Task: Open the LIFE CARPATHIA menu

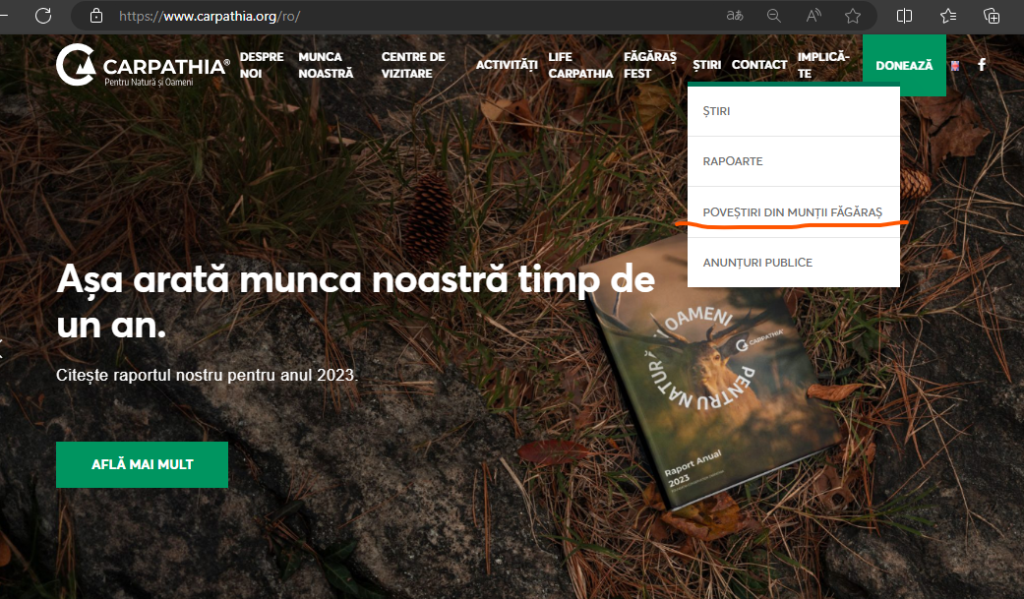Action: coord(580,65)
